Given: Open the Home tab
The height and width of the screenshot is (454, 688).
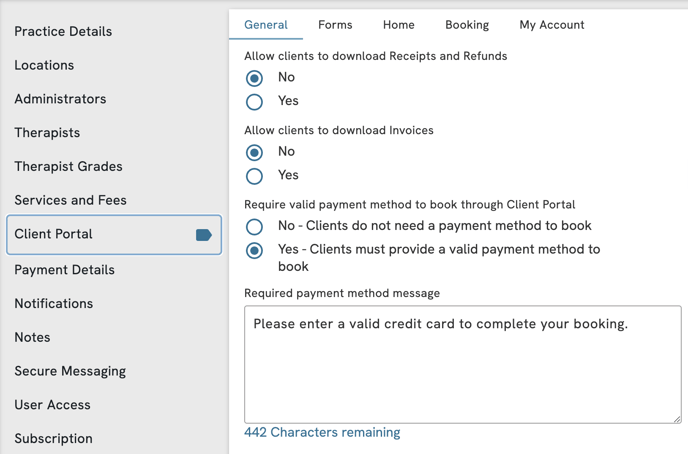Looking at the screenshot, I should (x=398, y=25).
